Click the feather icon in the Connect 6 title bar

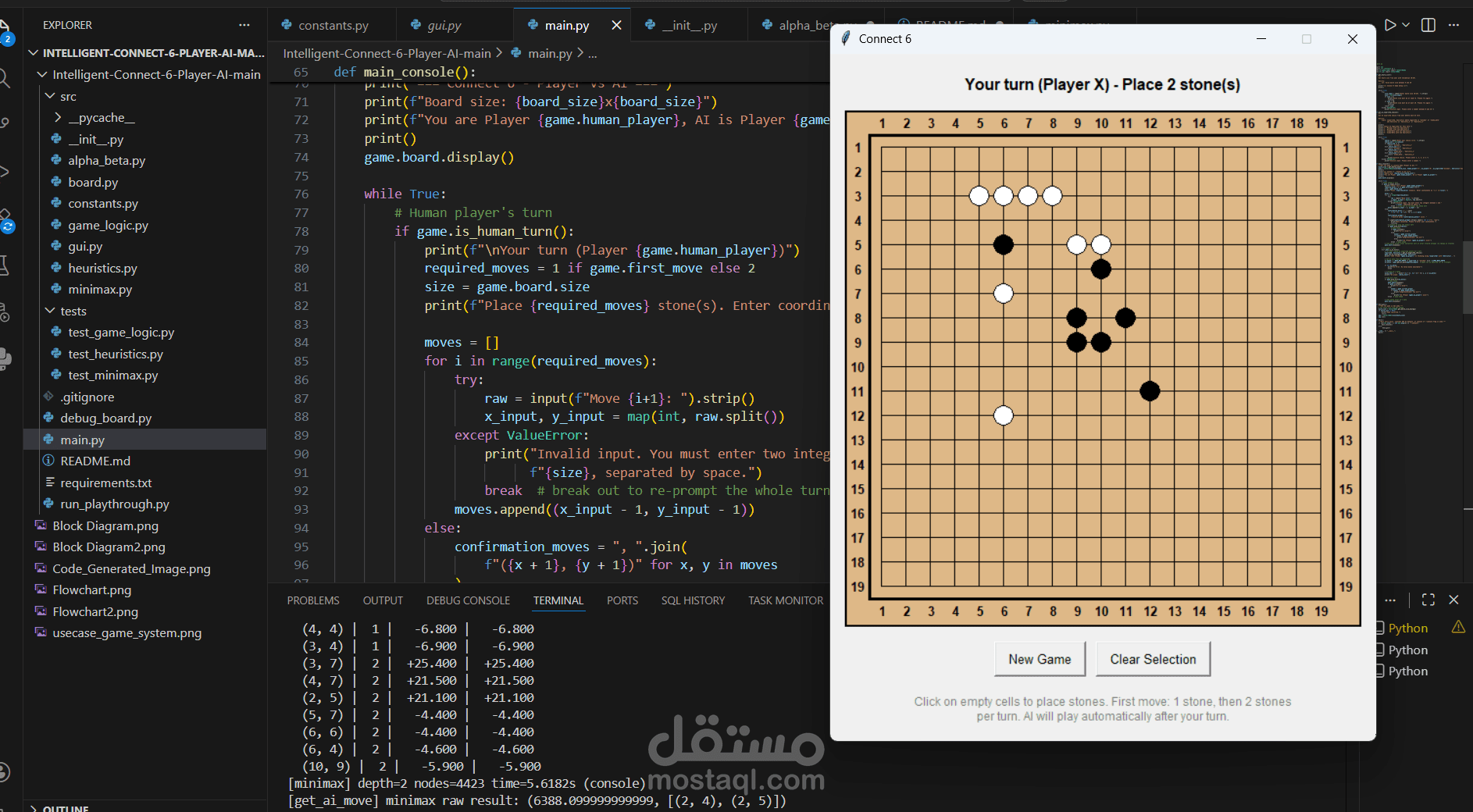coord(845,38)
